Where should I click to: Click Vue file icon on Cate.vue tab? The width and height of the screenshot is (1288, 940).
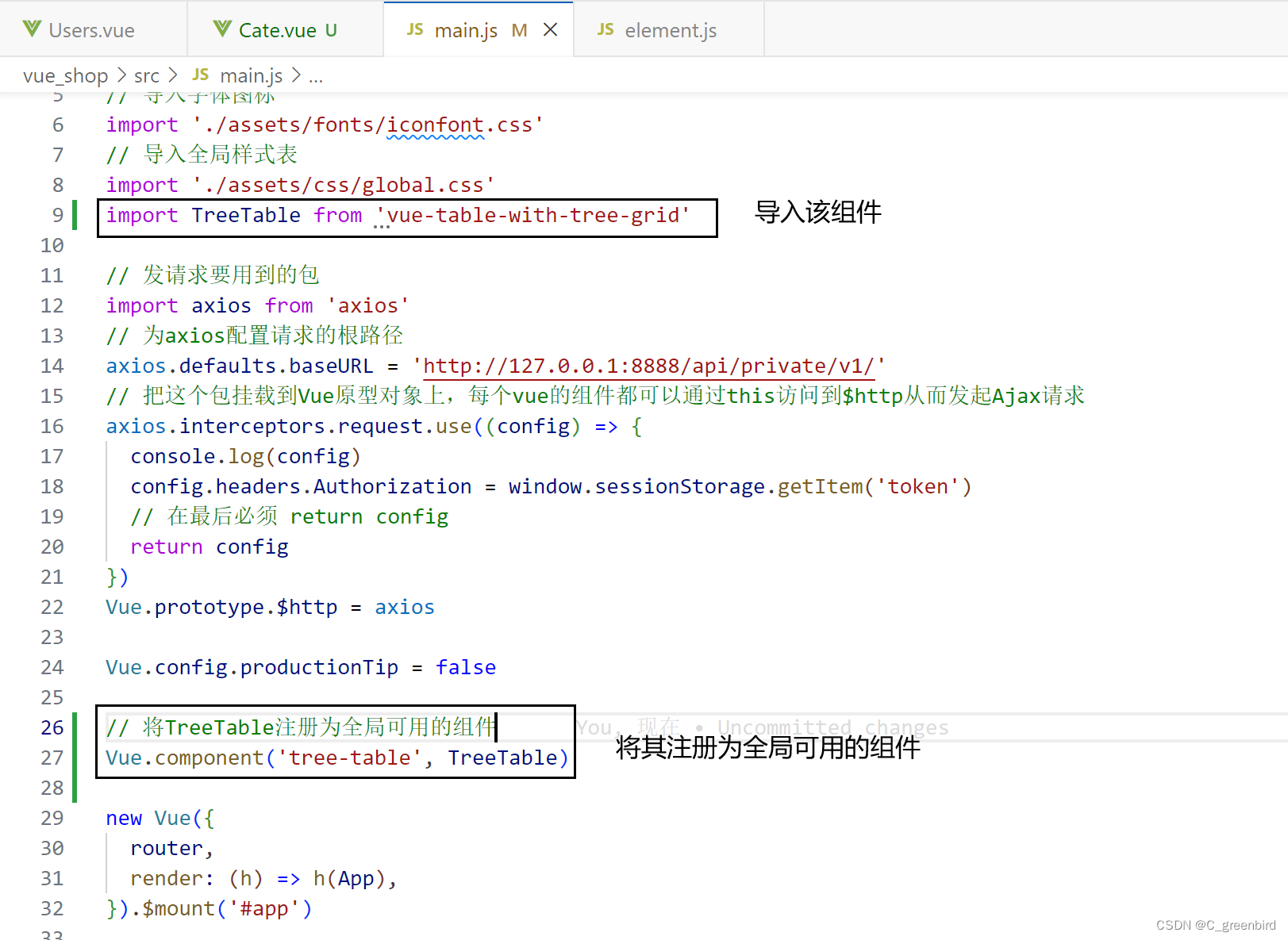222,29
